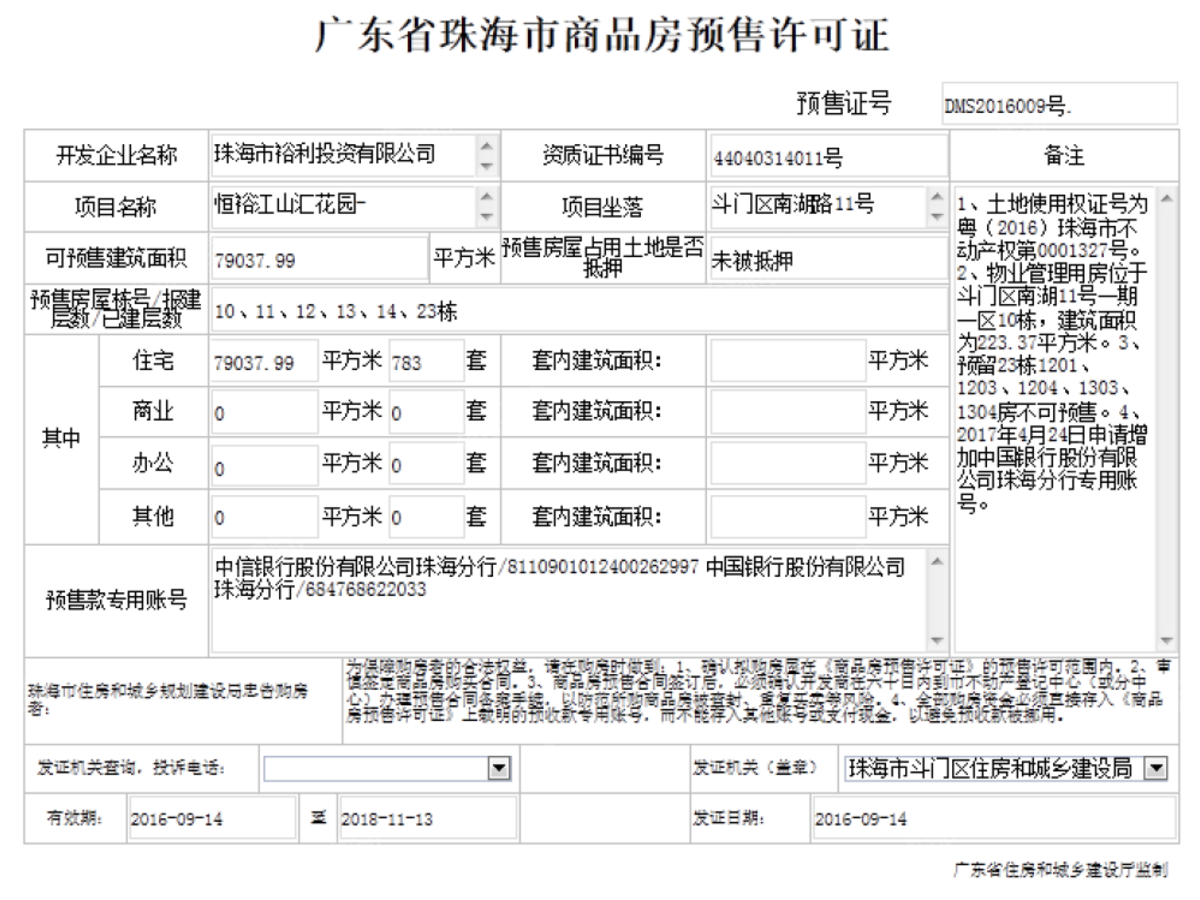
Task: Click the 资质证书编号 field 44040314011号
Action: pos(827,158)
